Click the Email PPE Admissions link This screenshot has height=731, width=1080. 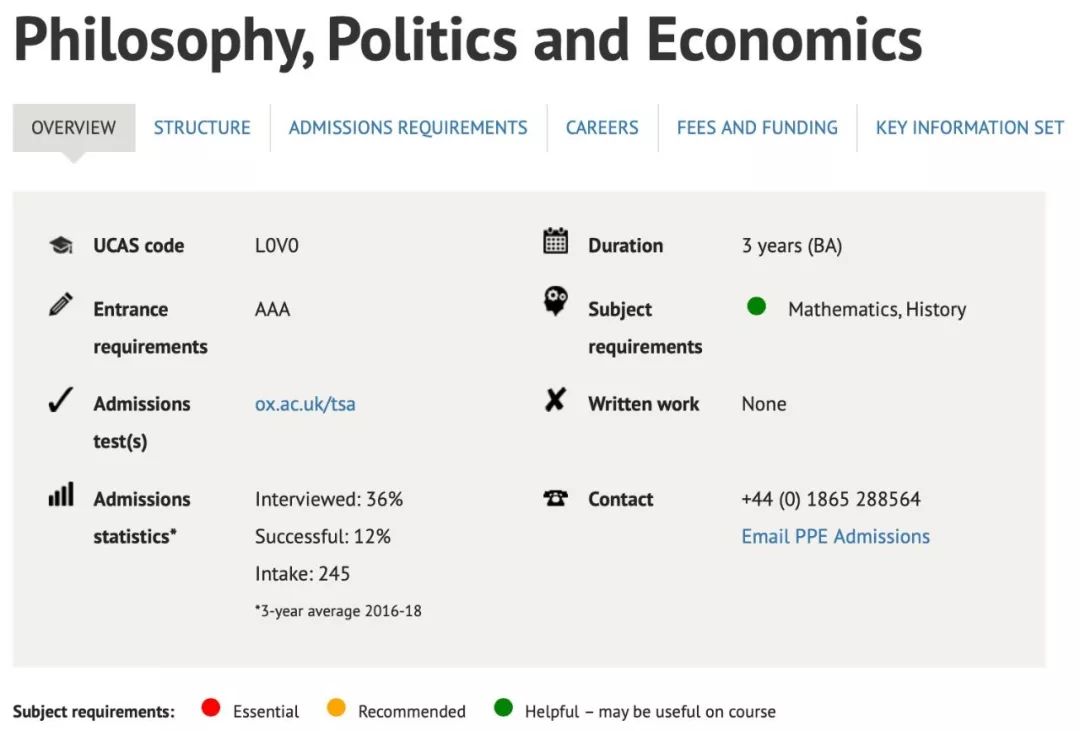click(x=835, y=536)
